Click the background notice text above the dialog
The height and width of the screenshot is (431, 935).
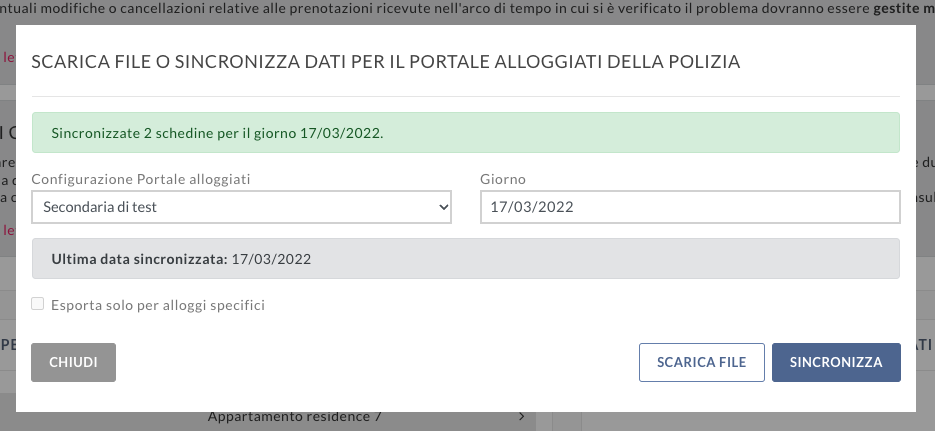(400, 6)
